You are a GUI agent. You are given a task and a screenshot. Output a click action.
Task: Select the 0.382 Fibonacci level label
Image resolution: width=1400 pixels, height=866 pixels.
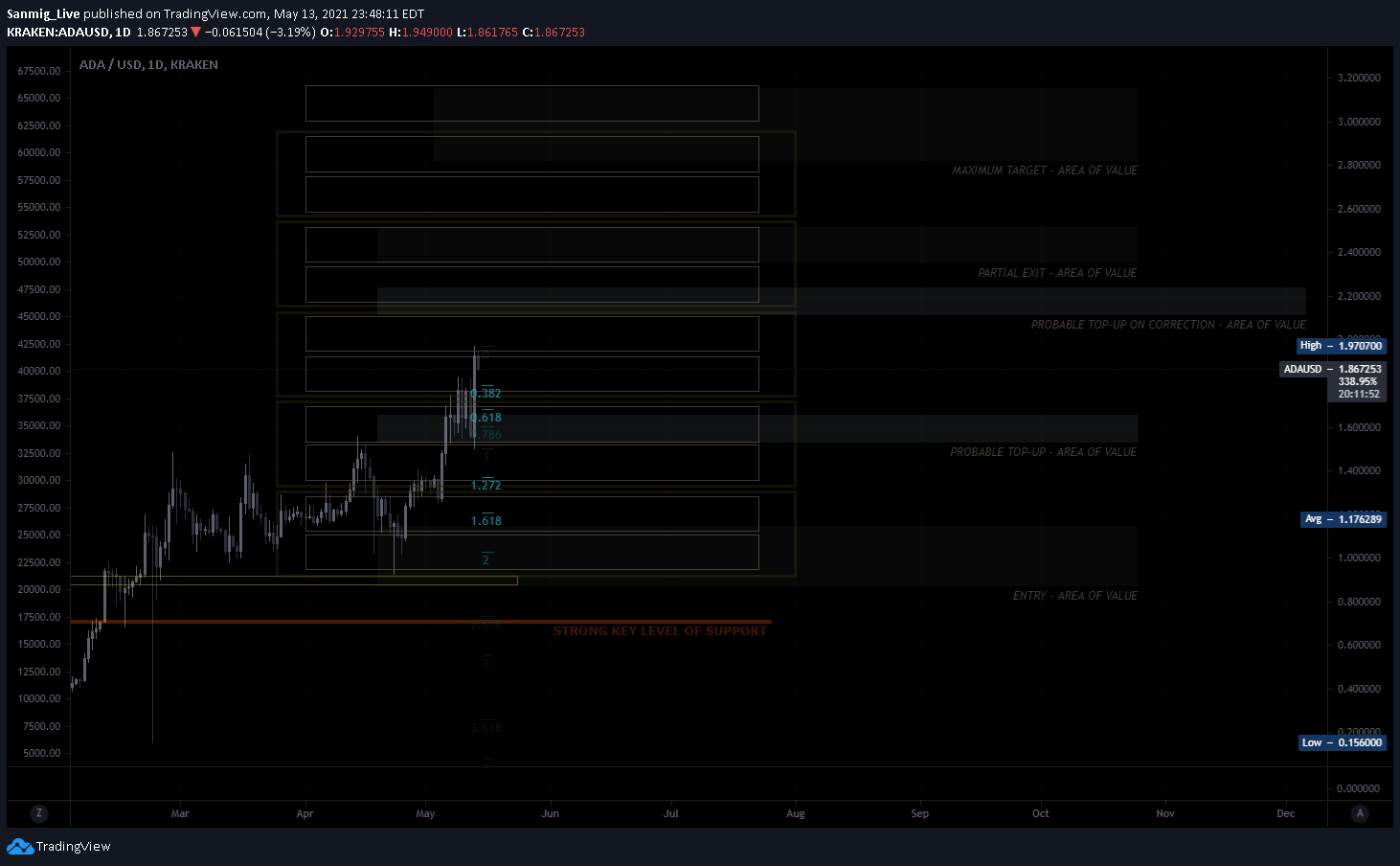pos(486,394)
